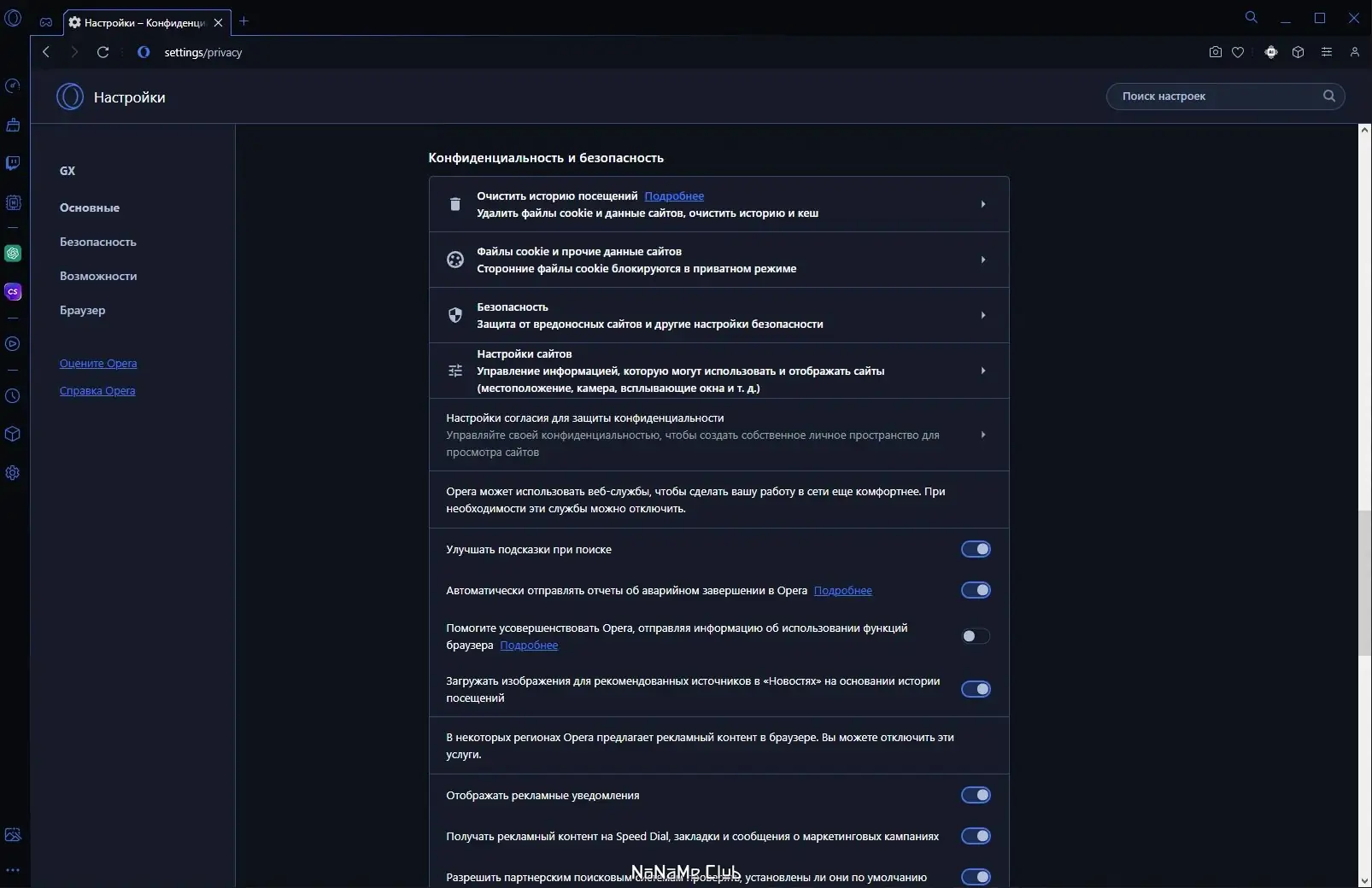Open the profile account icon
The image size is (1372, 888).
tap(1355, 52)
